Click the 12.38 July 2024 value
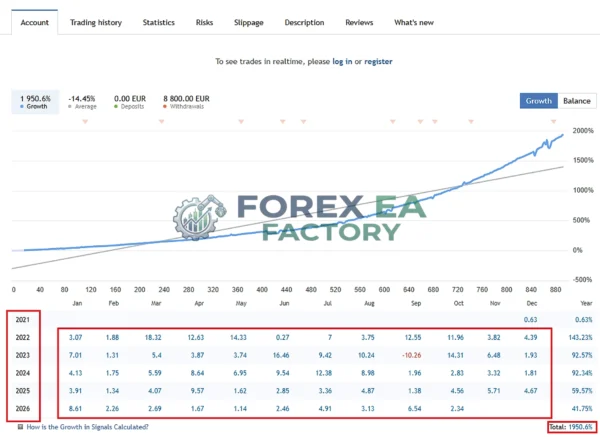Viewport: 600px width, 437px height. coord(324,373)
